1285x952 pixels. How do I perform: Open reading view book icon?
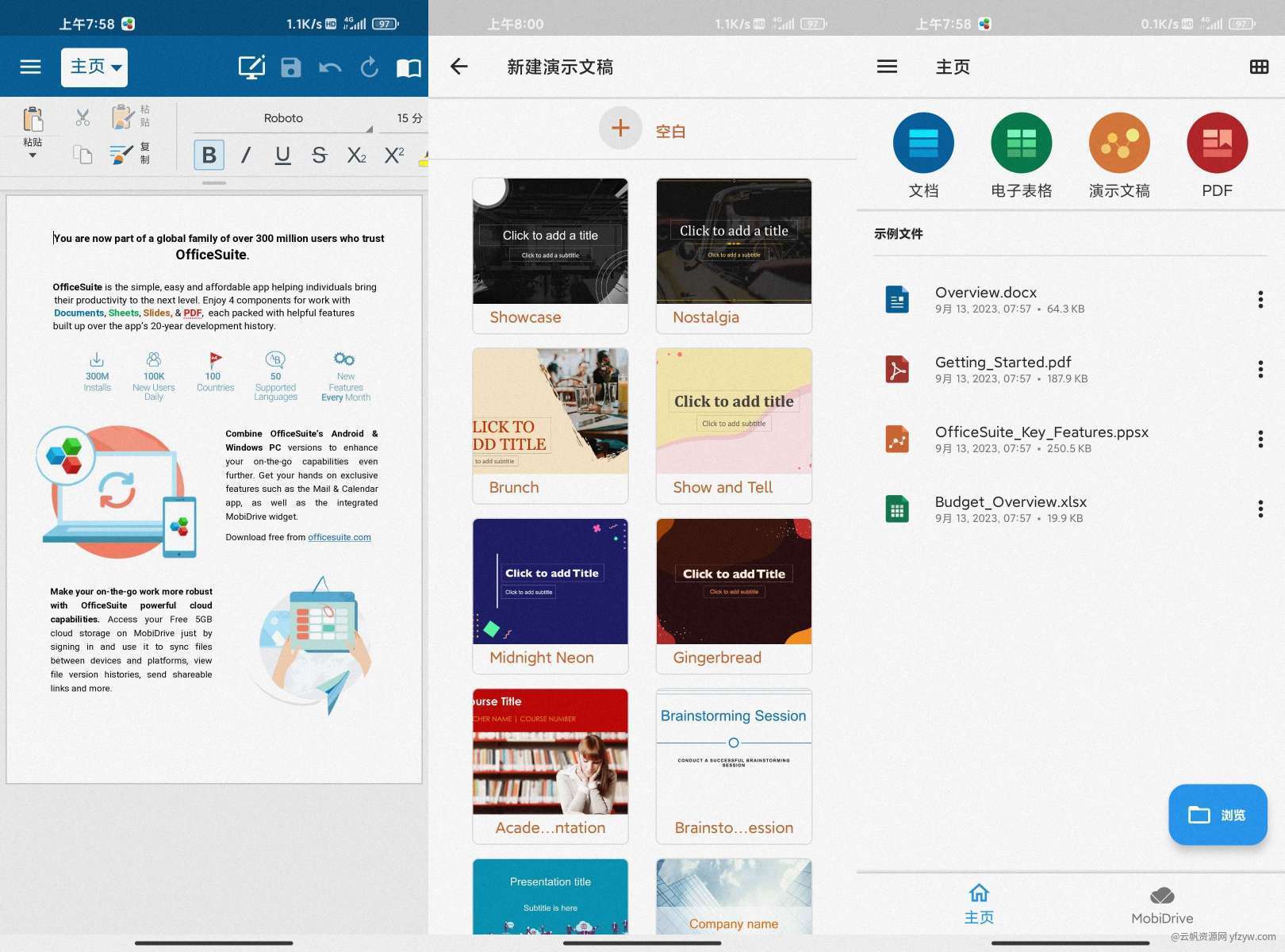pyautogui.click(x=409, y=68)
